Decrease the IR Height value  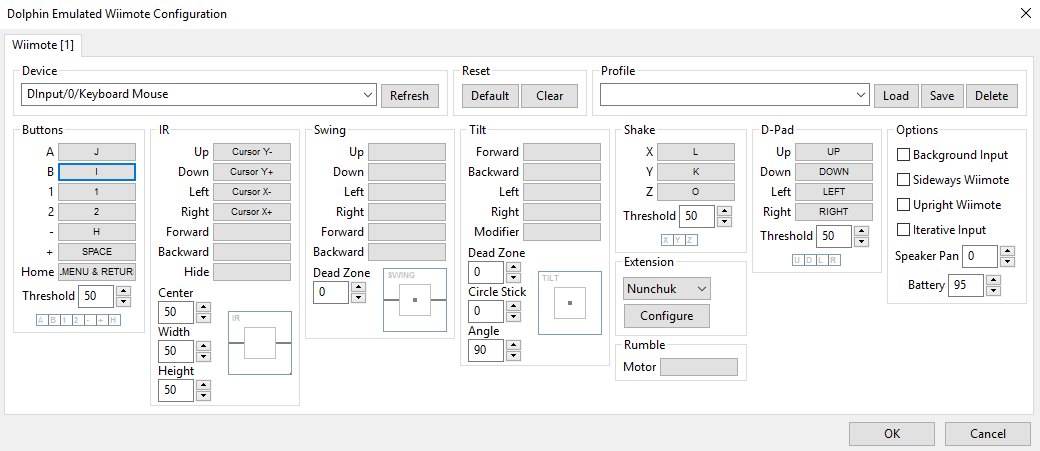(x=204, y=395)
